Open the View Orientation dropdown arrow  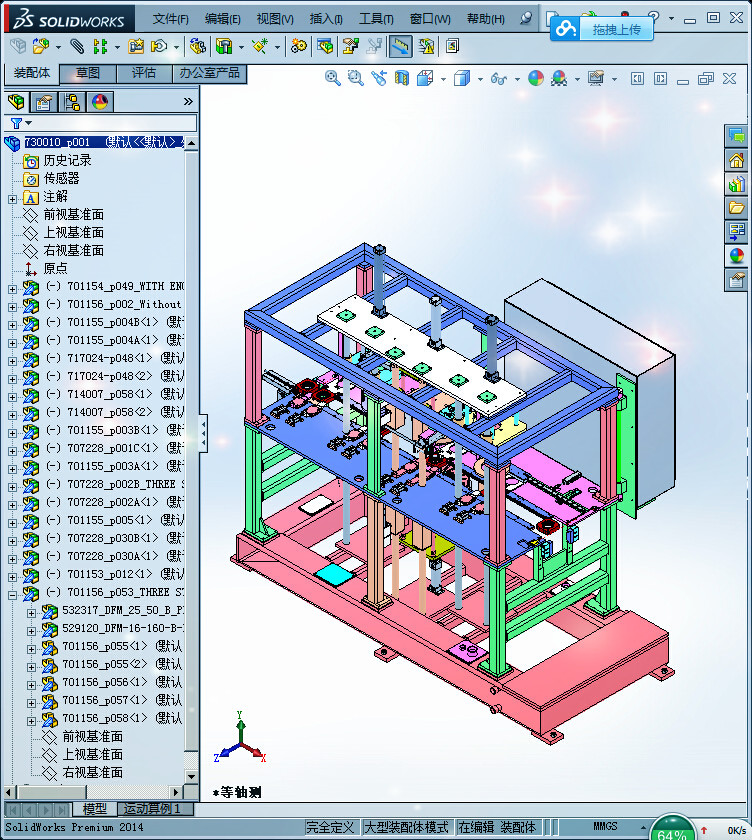click(443, 79)
